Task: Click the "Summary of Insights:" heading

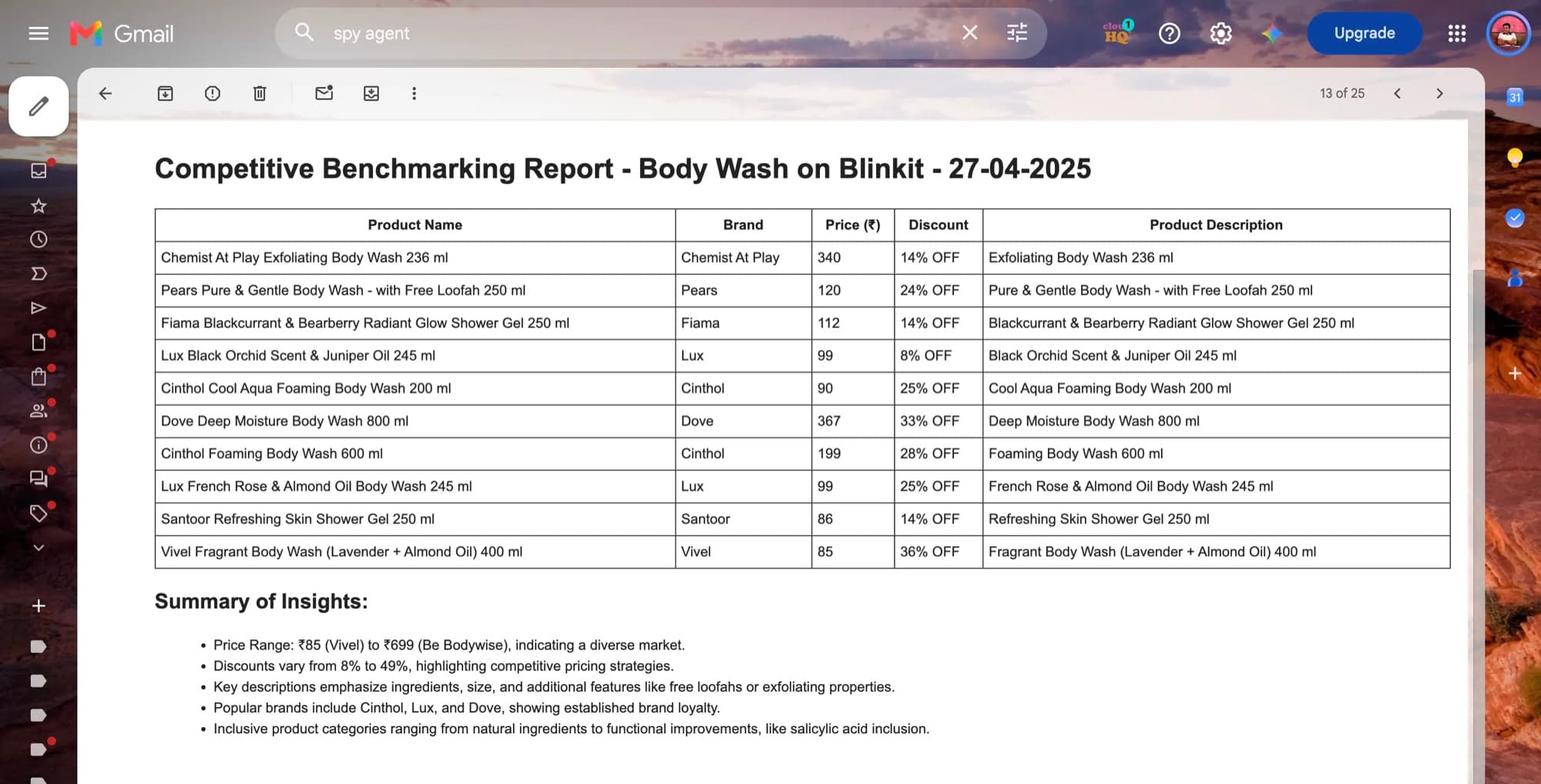Action: (x=261, y=601)
